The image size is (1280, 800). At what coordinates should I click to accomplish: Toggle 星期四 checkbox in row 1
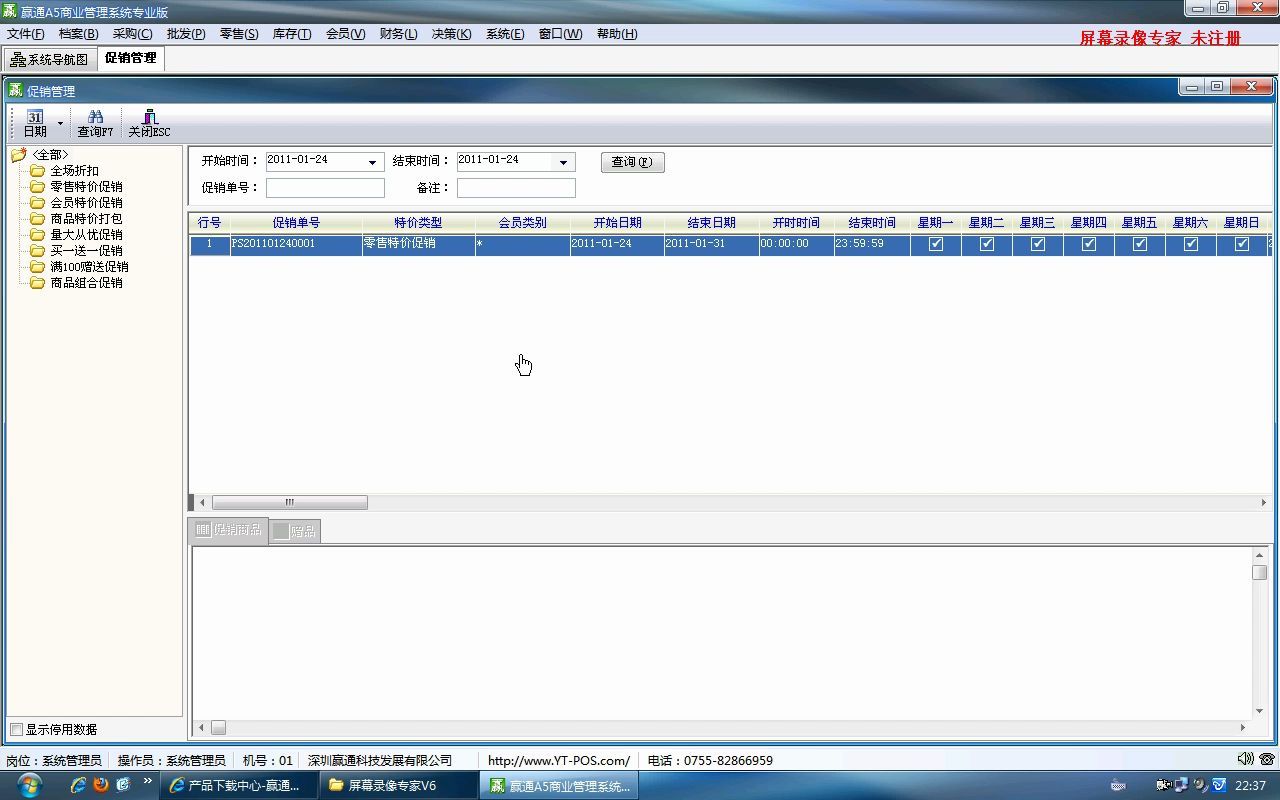(x=1089, y=244)
